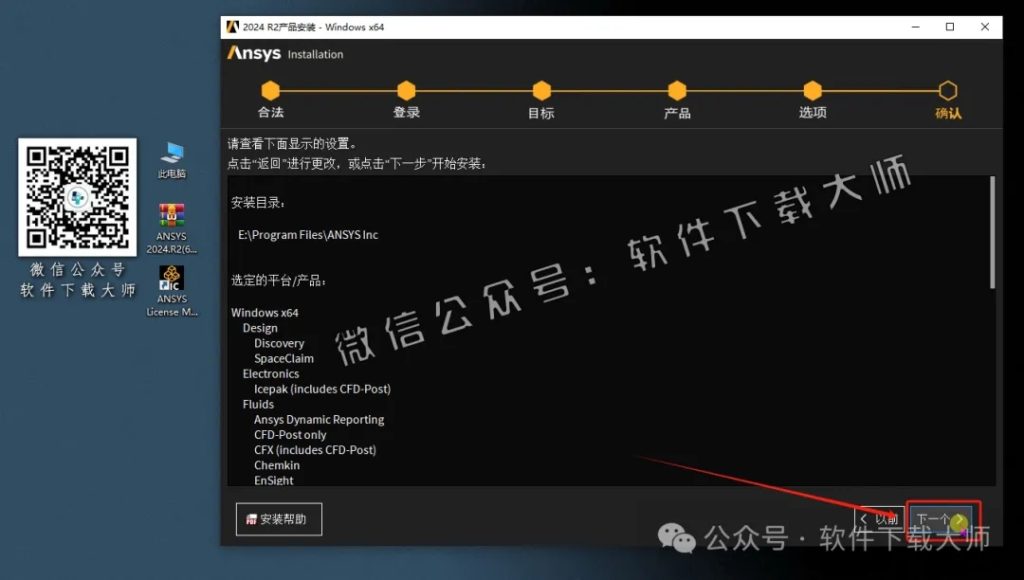Click the 安装帮助 button
Viewport: 1024px width, 580px height.
click(x=279, y=519)
